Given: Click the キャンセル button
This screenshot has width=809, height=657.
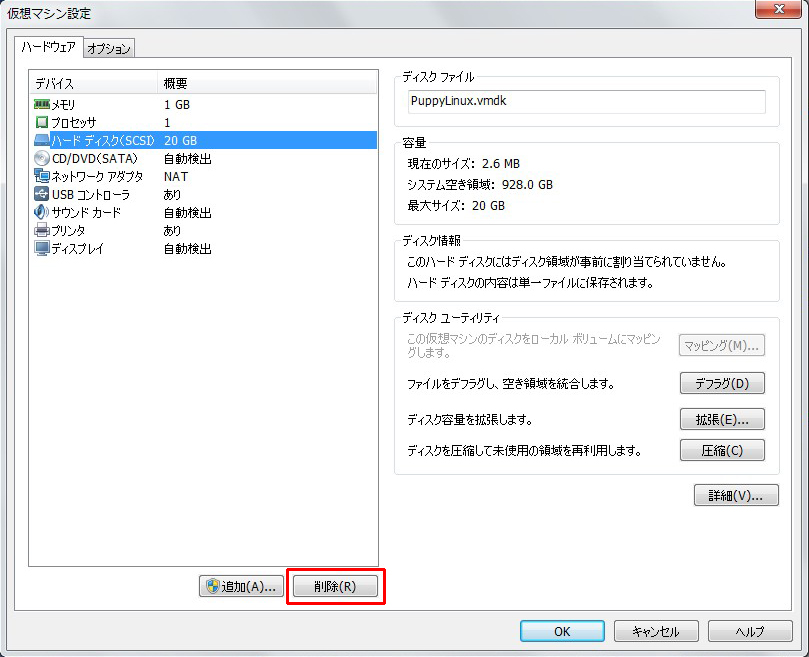Looking at the screenshot, I should click(655, 631).
